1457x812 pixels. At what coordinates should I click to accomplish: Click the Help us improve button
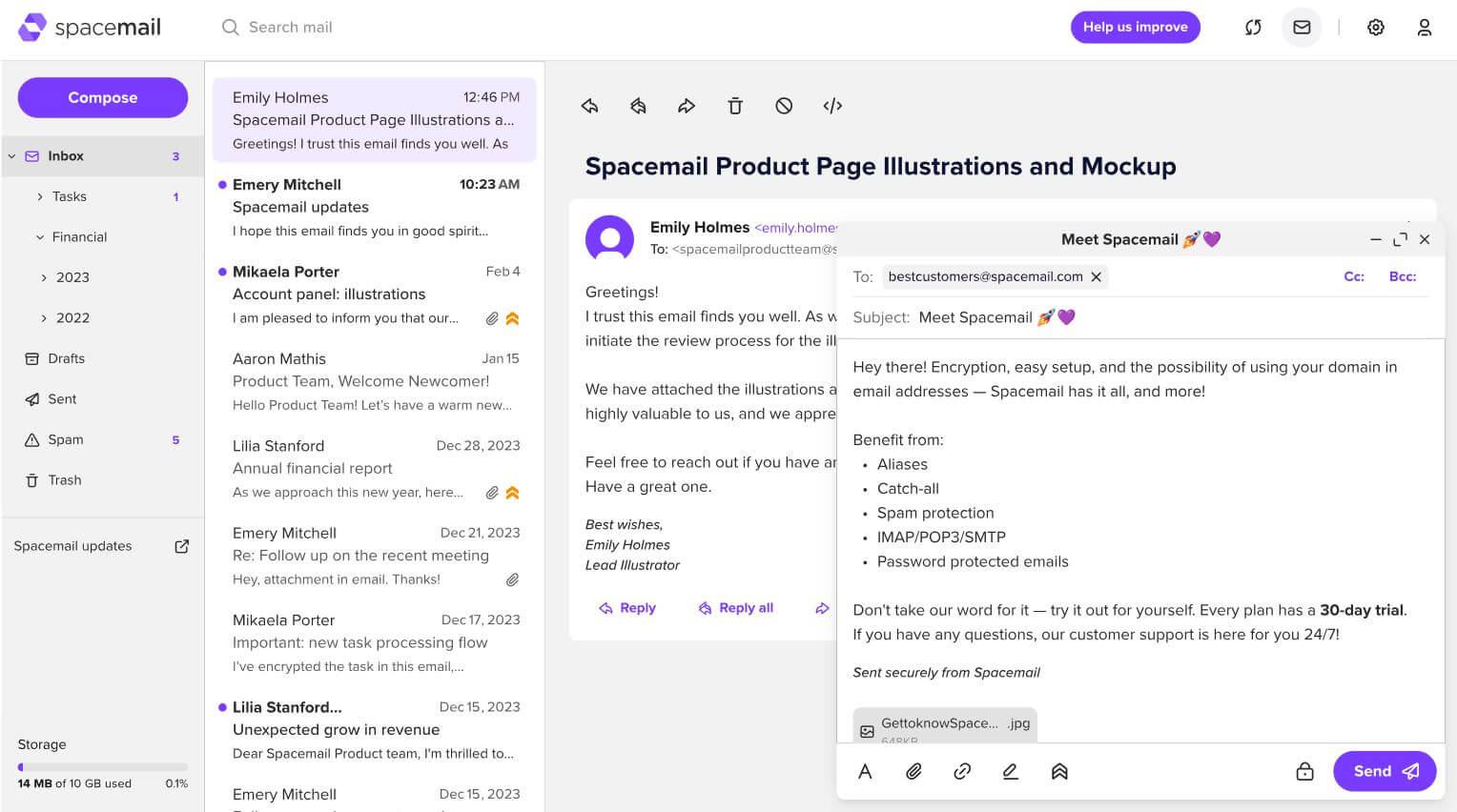click(x=1135, y=27)
